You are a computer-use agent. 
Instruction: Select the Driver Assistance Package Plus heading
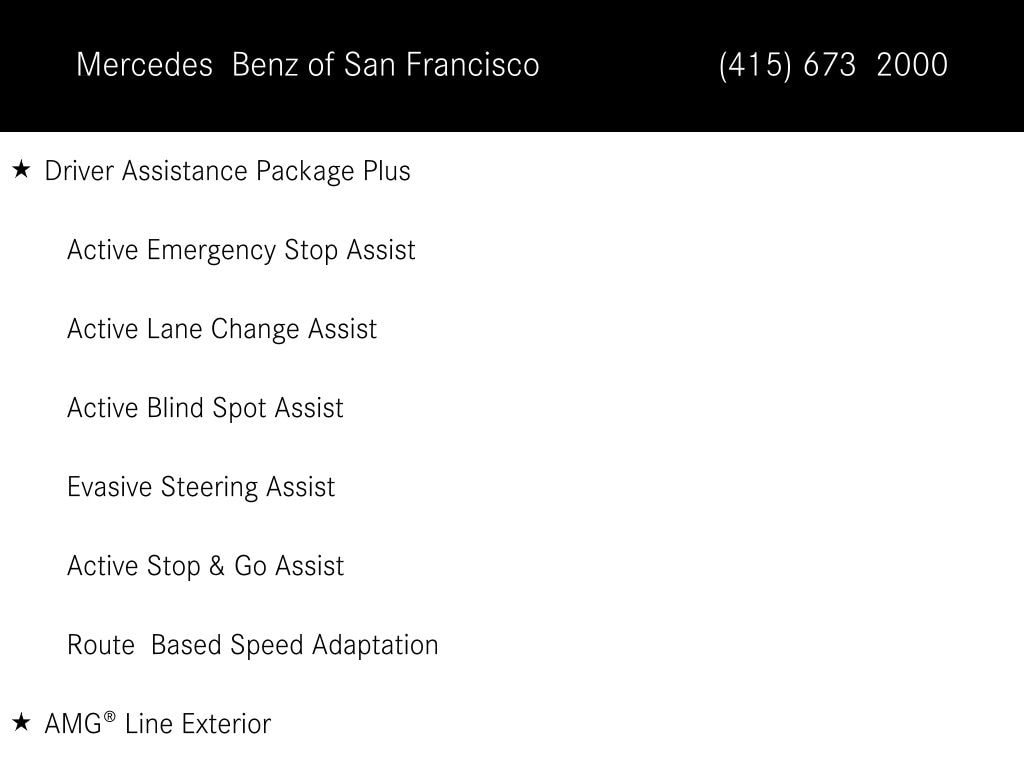pyautogui.click(x=227, y=171)
